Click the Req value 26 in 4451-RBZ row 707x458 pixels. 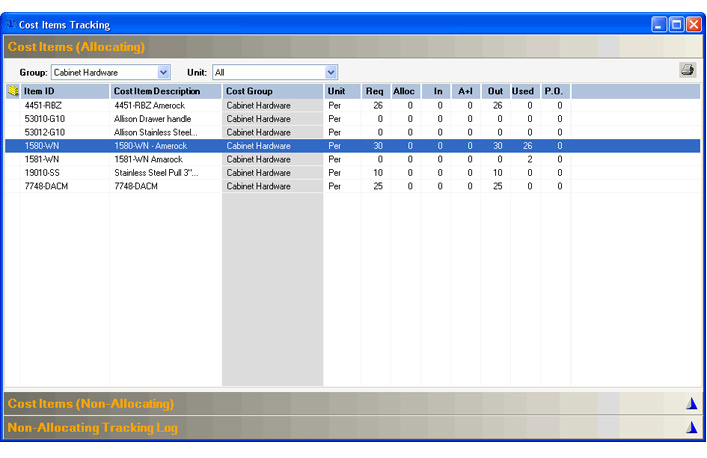378,105
